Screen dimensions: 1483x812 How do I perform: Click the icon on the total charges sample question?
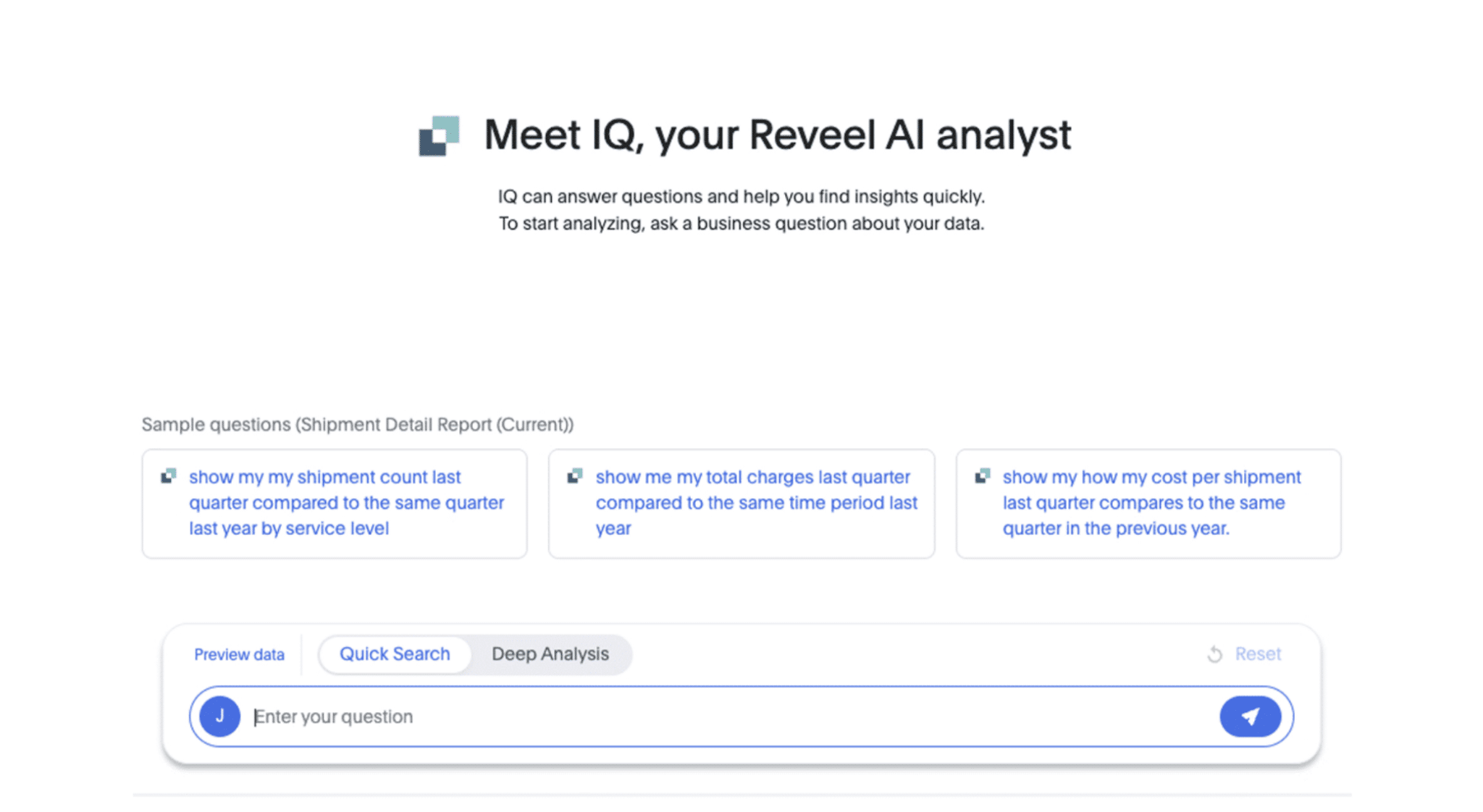point(575,476)
